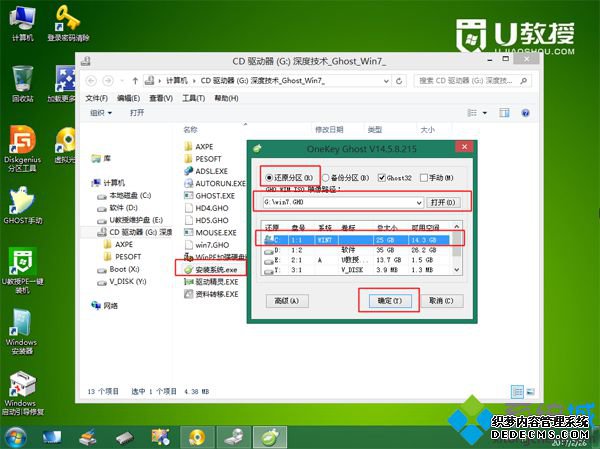Sort by 名称 column header
This screenshot has height=449, width=600.
[191, 130]
